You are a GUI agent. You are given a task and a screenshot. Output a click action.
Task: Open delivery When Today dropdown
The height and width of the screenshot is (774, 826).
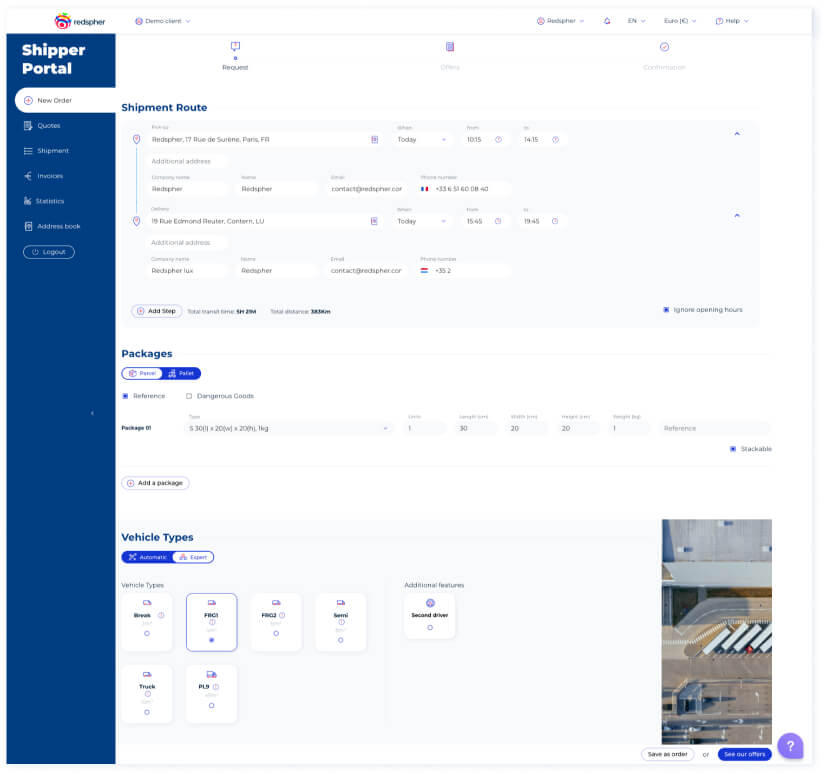point(422,221)
